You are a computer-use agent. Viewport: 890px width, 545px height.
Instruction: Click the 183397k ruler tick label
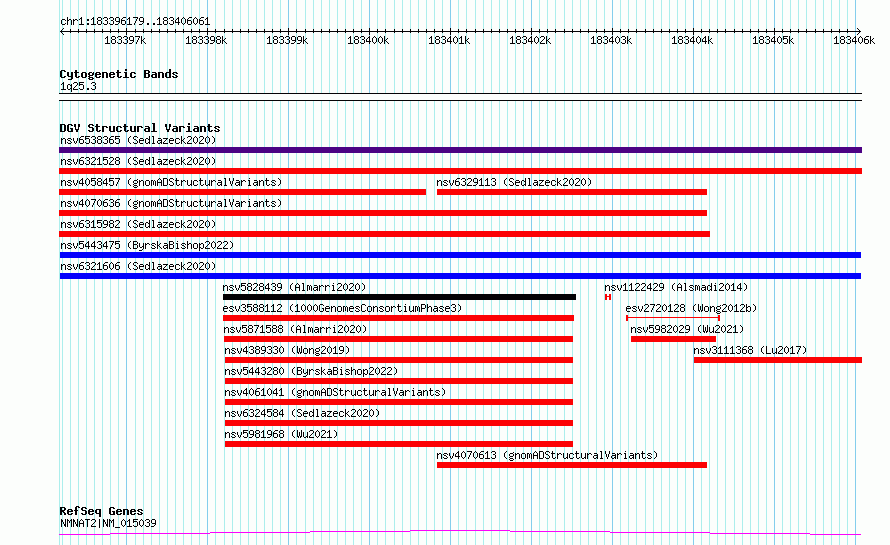point(125,40)
